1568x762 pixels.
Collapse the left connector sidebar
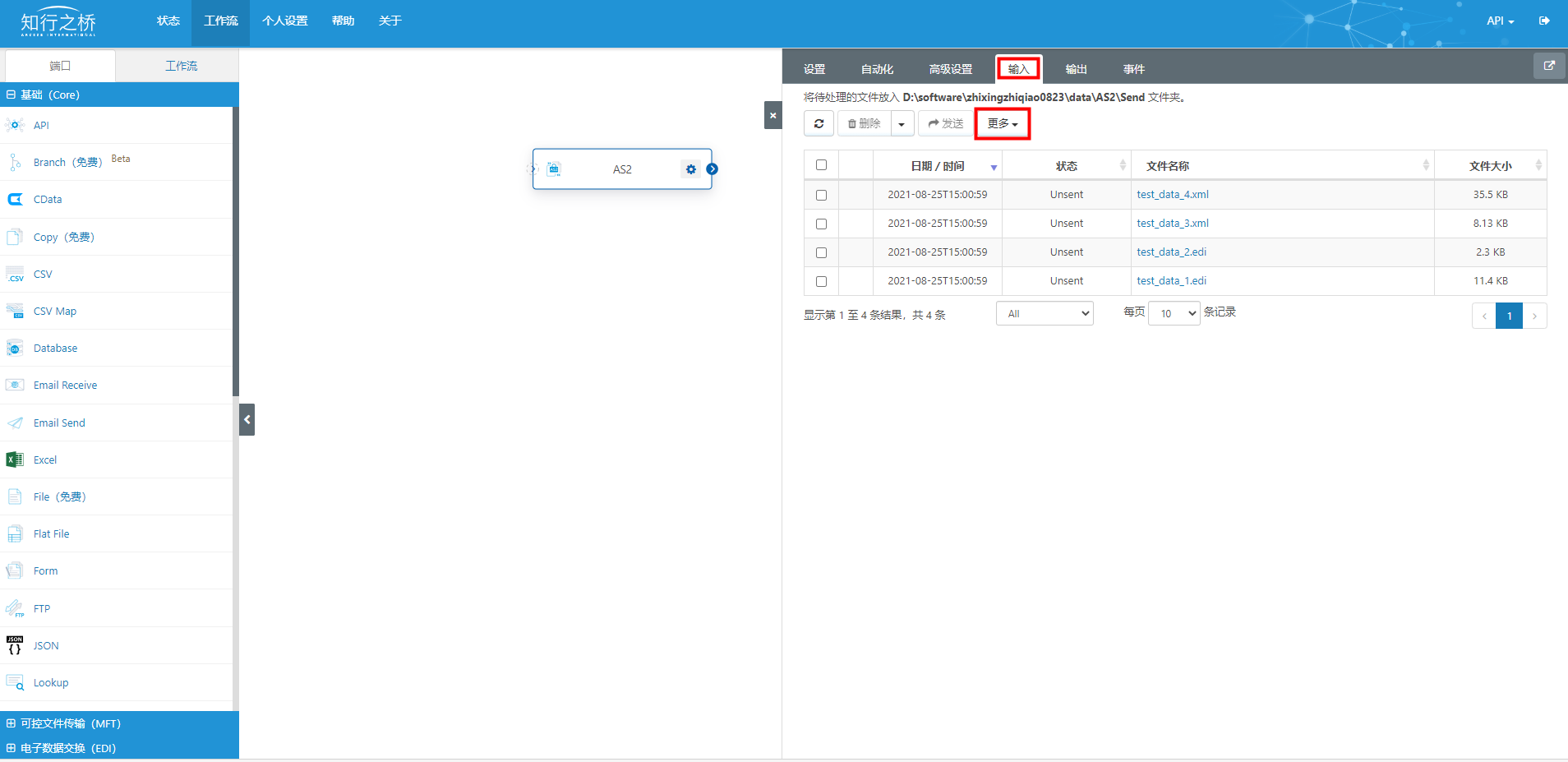(x=247, y=419)
